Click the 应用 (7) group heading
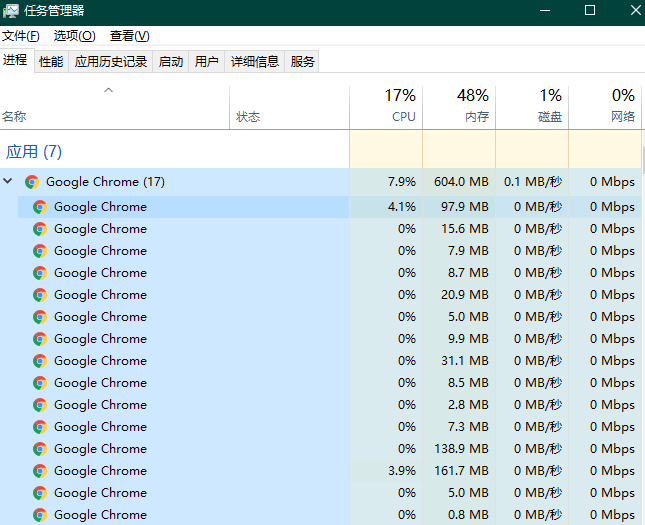645x525 pixels. pyautogui.click(x=34, y=152)
